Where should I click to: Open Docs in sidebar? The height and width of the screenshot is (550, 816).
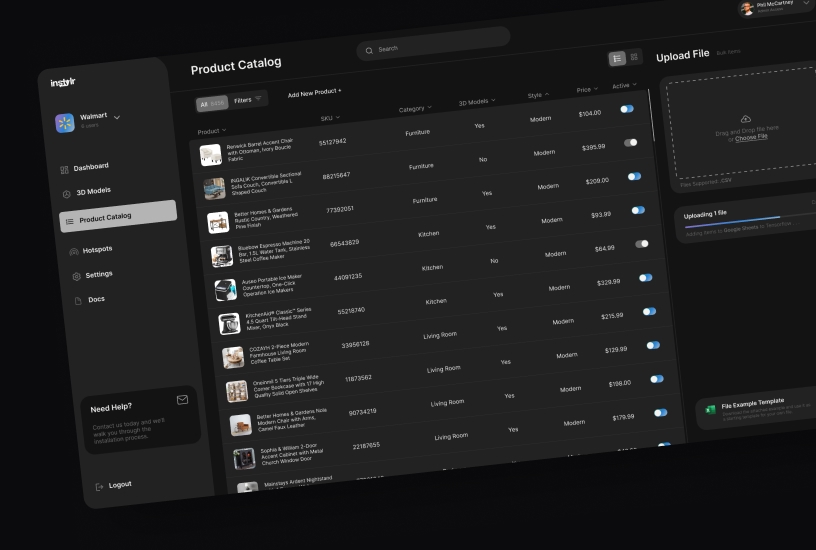pos(96,299)
